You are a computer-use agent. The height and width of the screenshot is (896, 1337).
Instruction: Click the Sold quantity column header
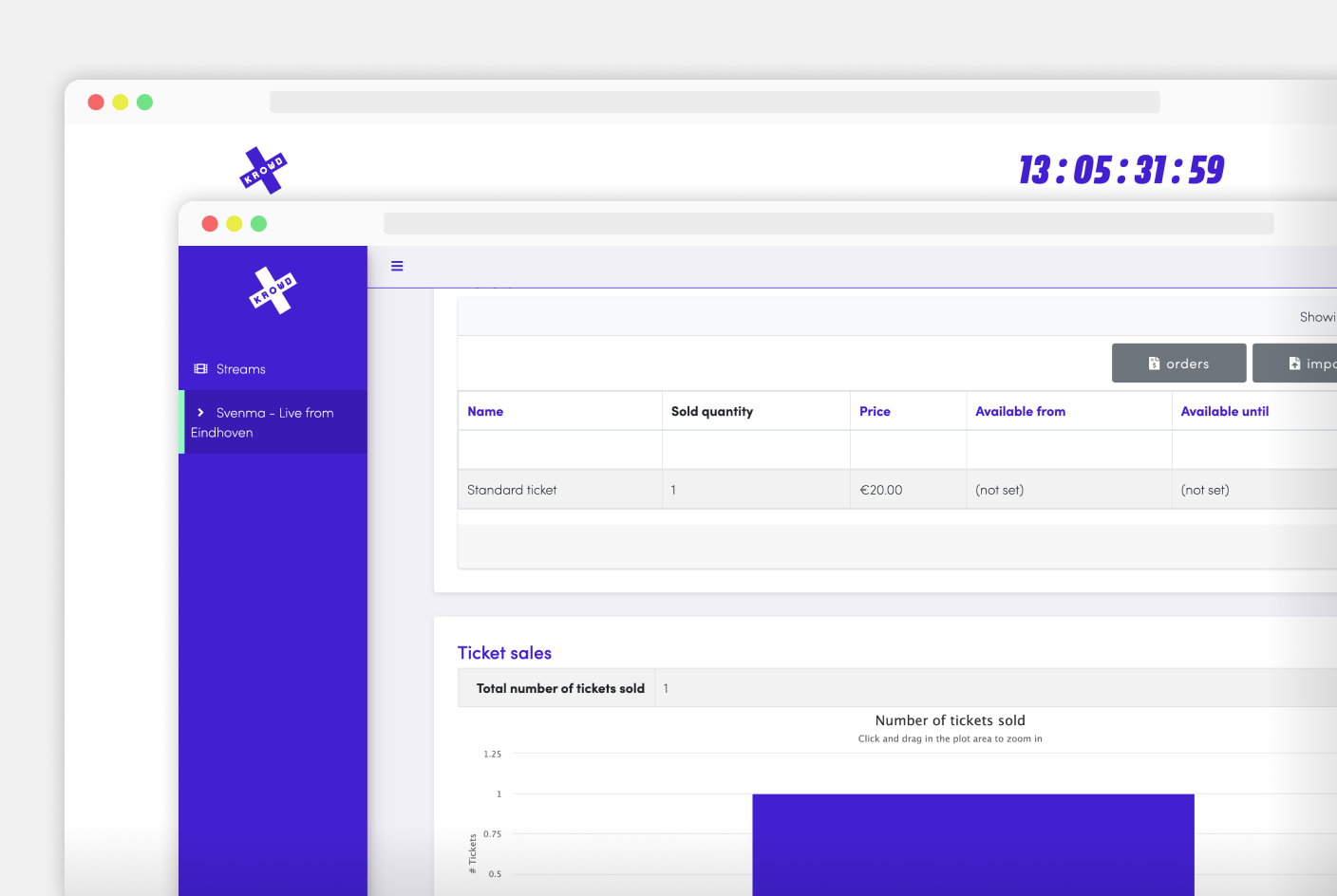click(x=712, y=411)
